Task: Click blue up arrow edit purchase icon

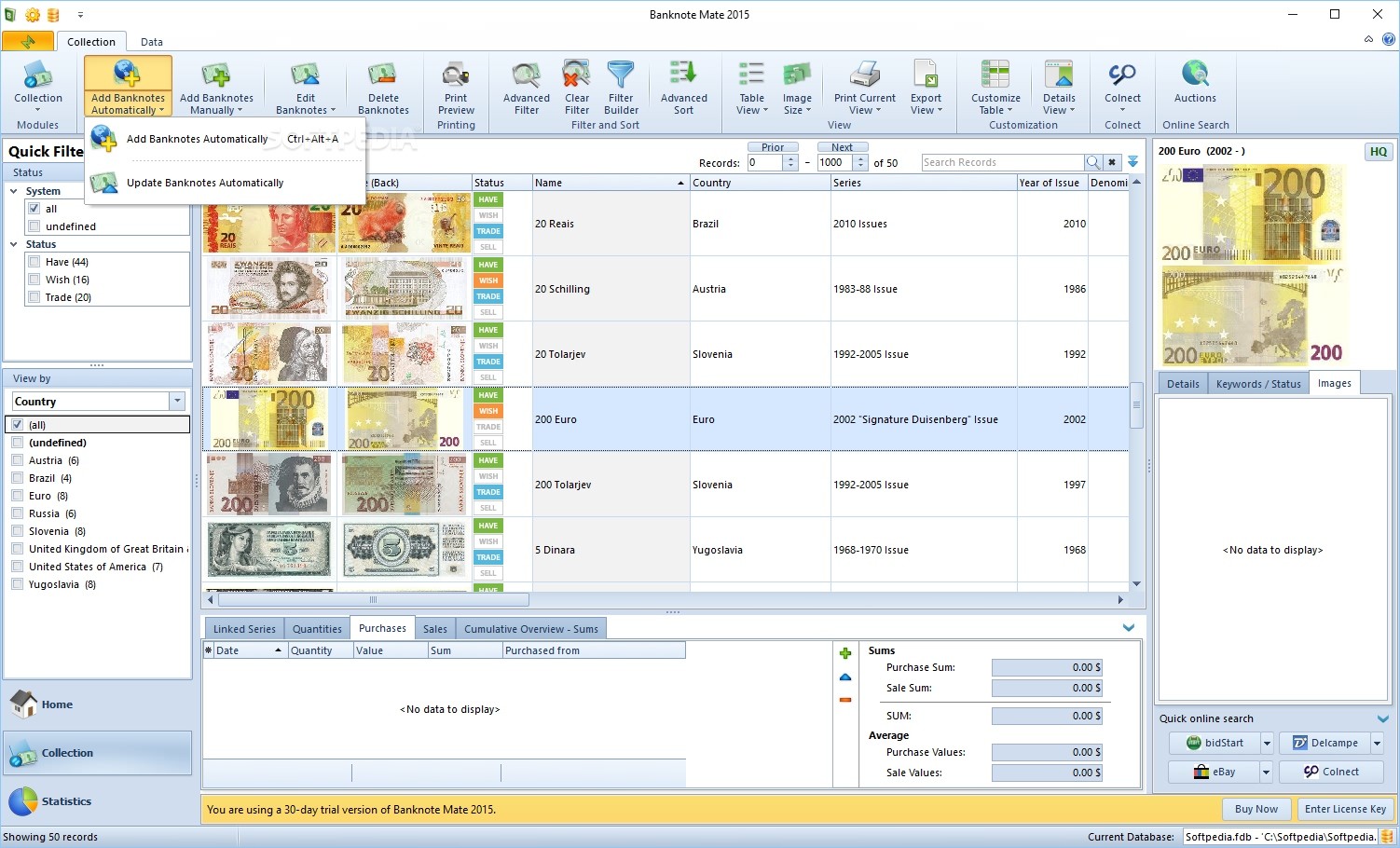Action: [x=845, y=677]
